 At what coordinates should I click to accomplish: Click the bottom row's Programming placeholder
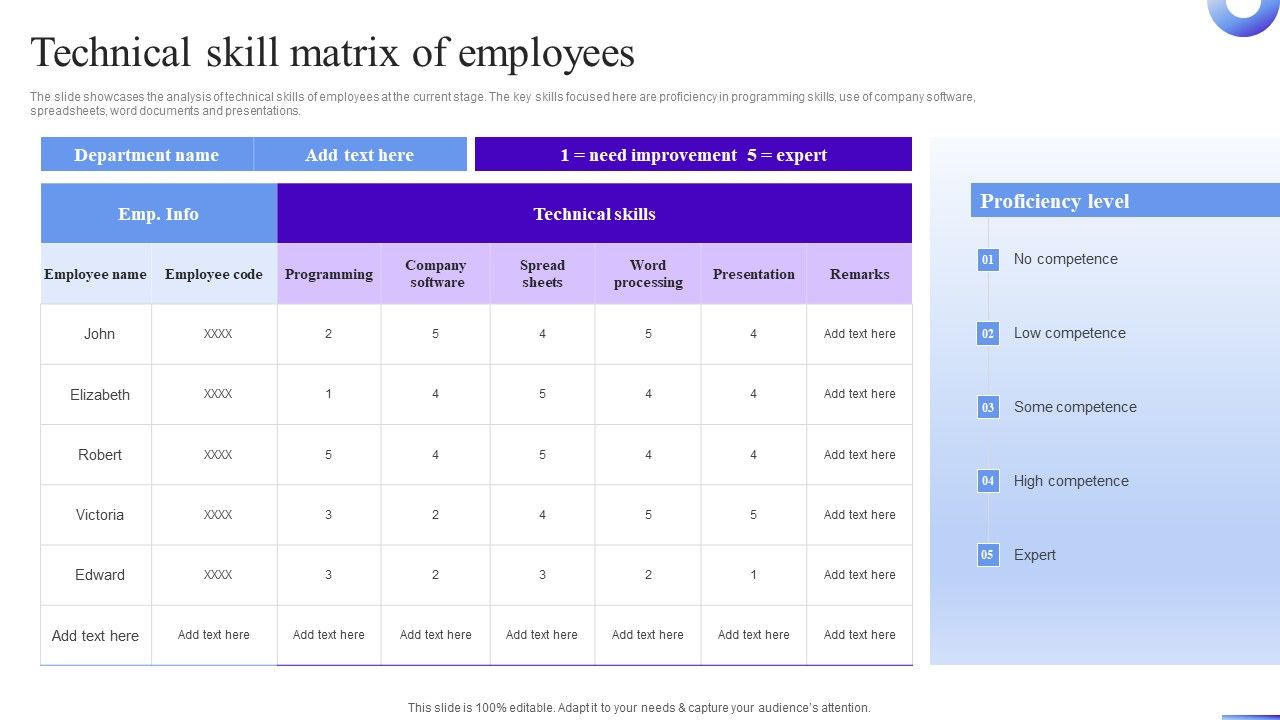329,635
